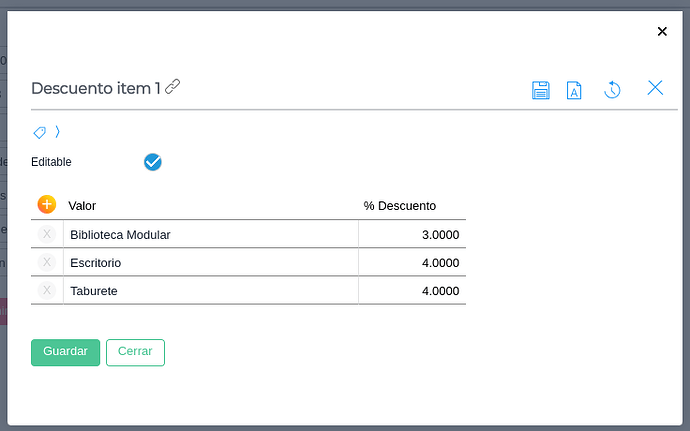Close the Descuento item form with blue X
This screenshot has width=690, height=431.
pos(655,88)
